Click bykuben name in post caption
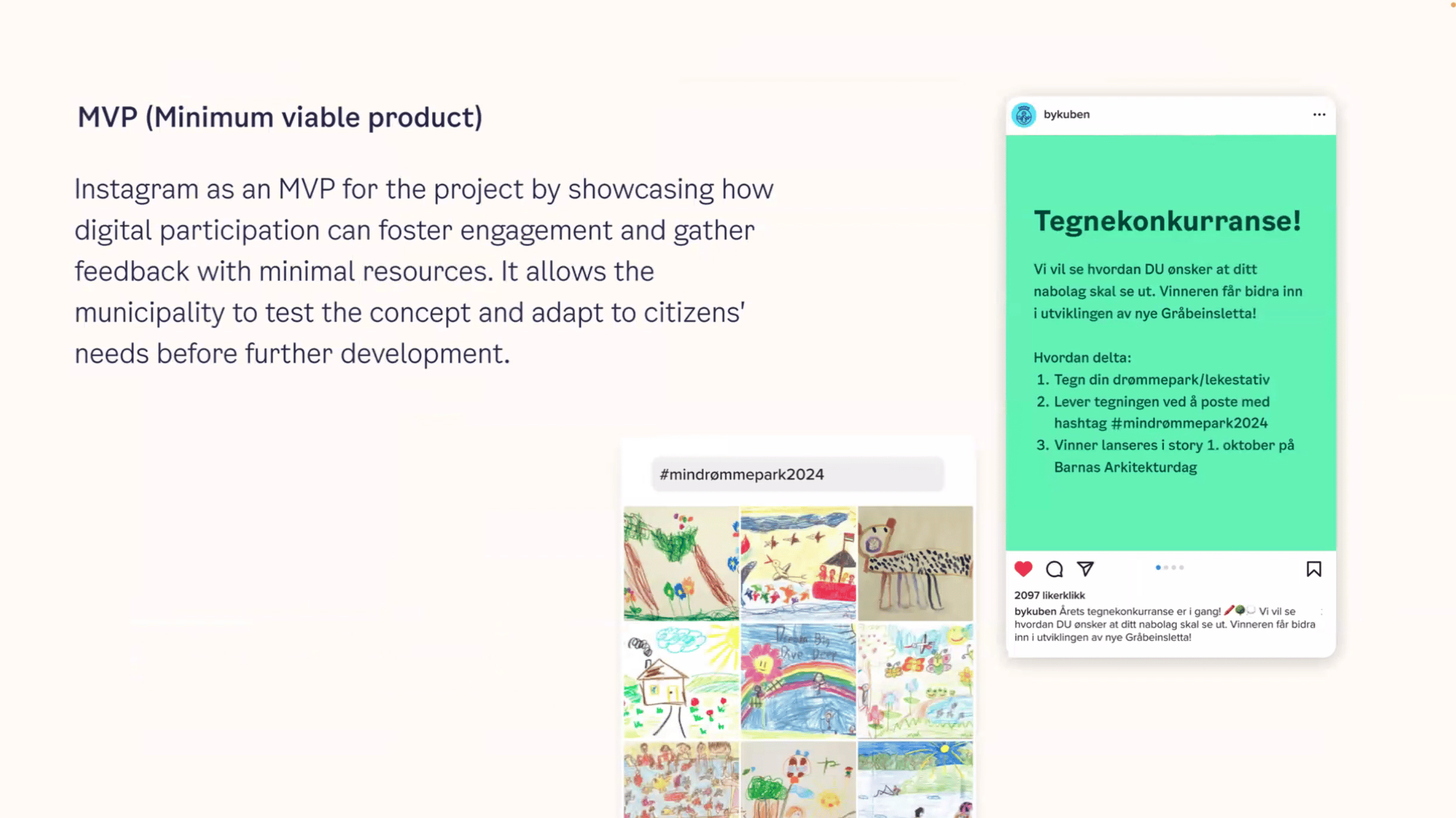 [x=1035, y=611]
